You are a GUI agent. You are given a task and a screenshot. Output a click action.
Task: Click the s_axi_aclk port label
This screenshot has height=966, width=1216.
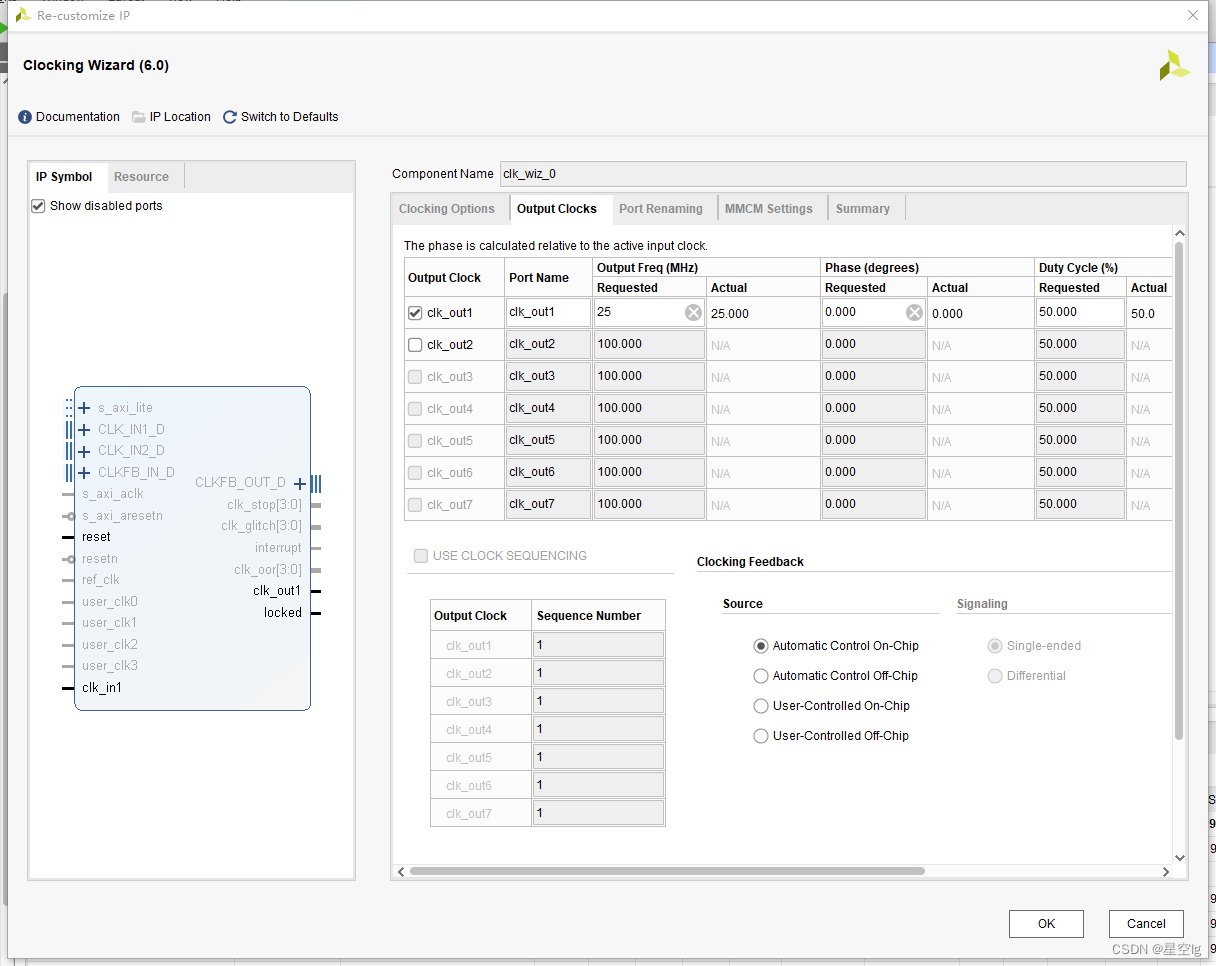point(113,494)
